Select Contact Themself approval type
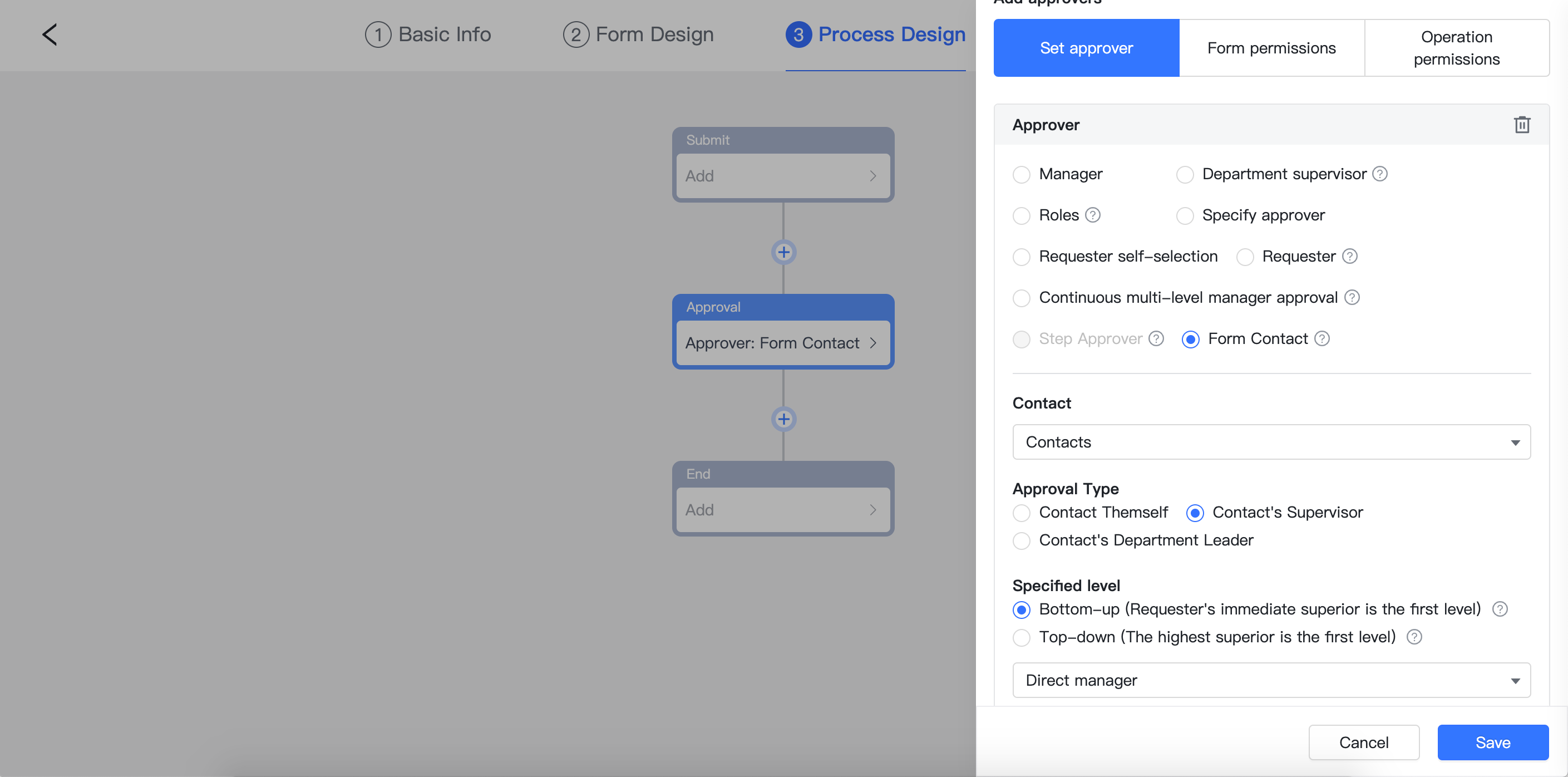 pyautogui.click(x=1022, y=513)
